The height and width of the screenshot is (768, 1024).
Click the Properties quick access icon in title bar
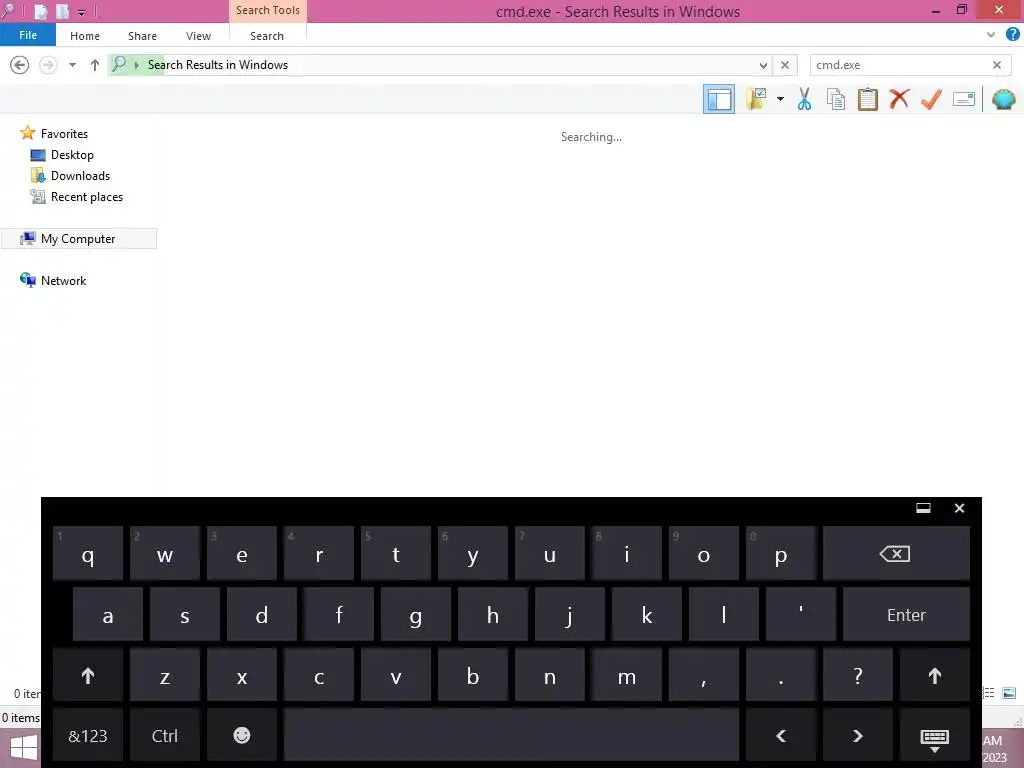tap(40, 11)
